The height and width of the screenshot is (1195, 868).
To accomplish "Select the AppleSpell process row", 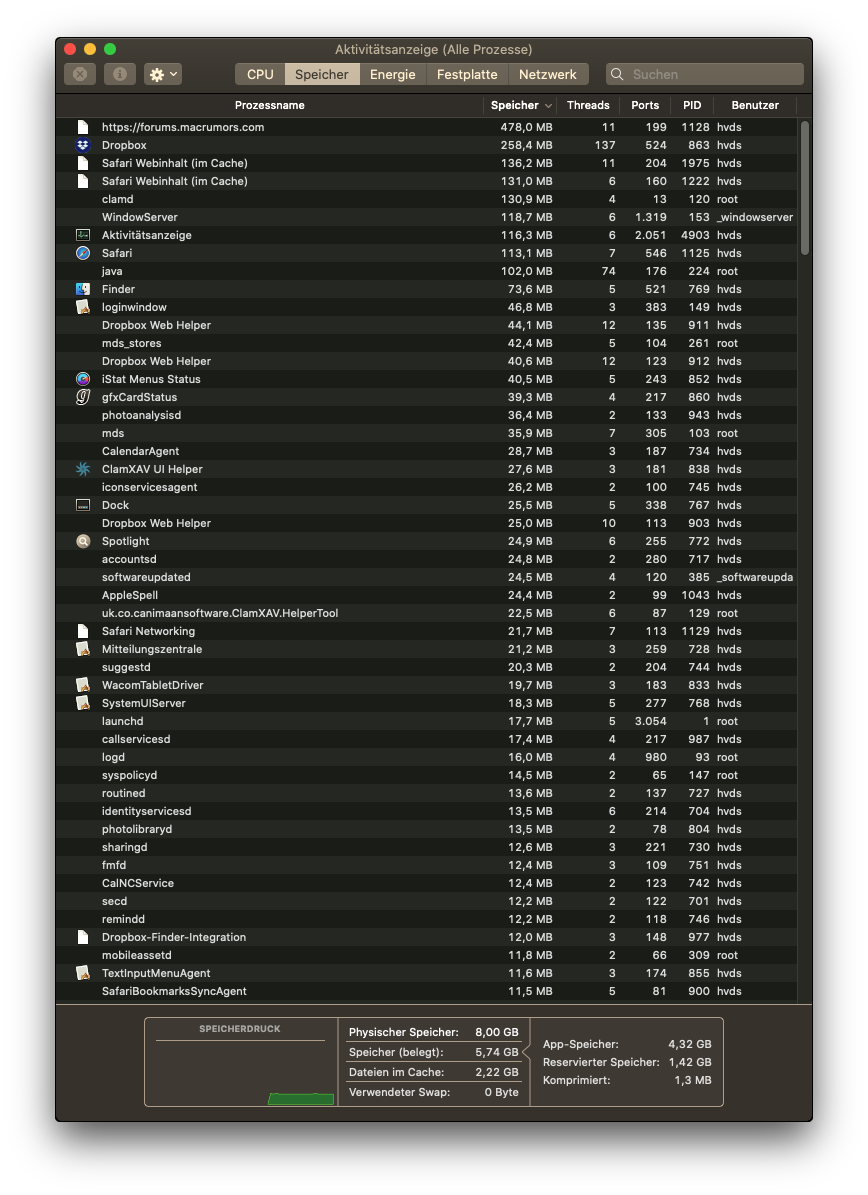I will [x=427, y=595].
